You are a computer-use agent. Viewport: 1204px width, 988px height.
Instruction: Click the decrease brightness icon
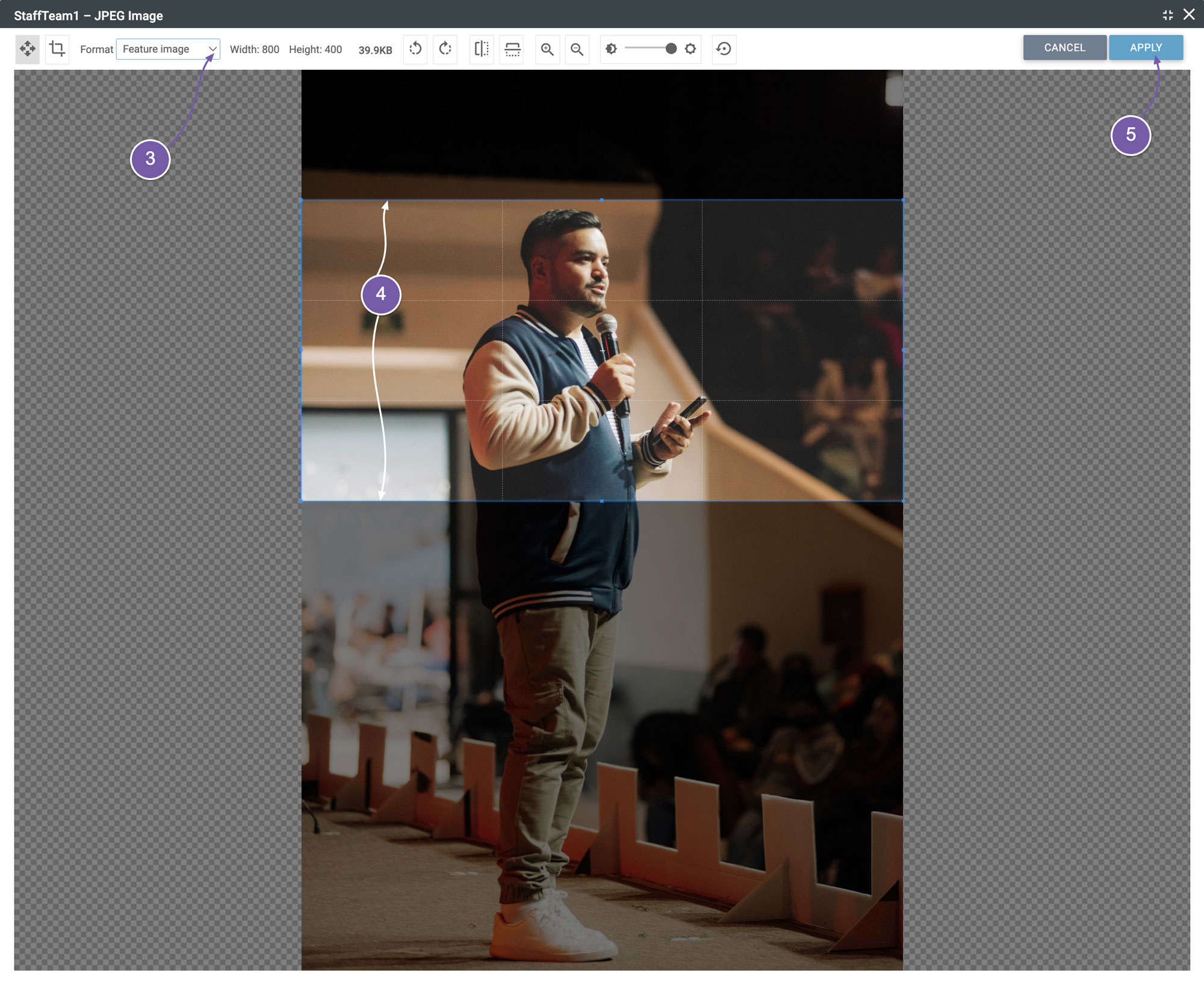(x=611, y=49)
